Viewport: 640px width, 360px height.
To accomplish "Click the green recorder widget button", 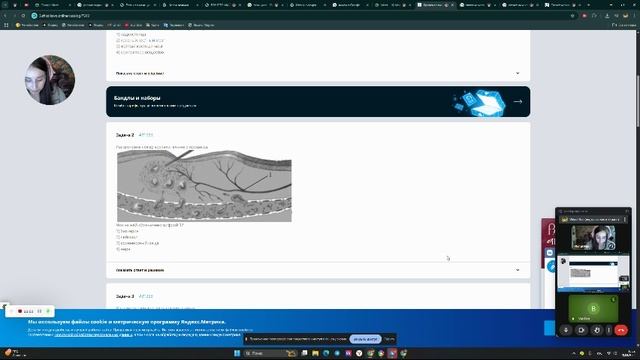I will [48, 311].
